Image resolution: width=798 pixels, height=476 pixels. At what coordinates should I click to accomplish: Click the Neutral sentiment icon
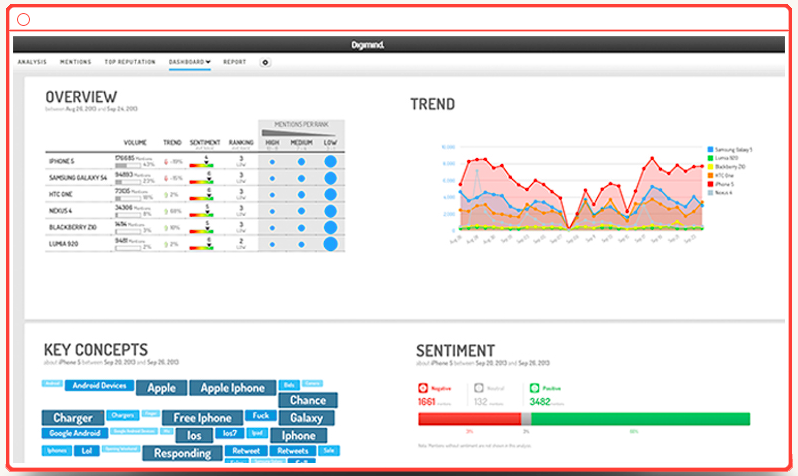coord(479,388)
